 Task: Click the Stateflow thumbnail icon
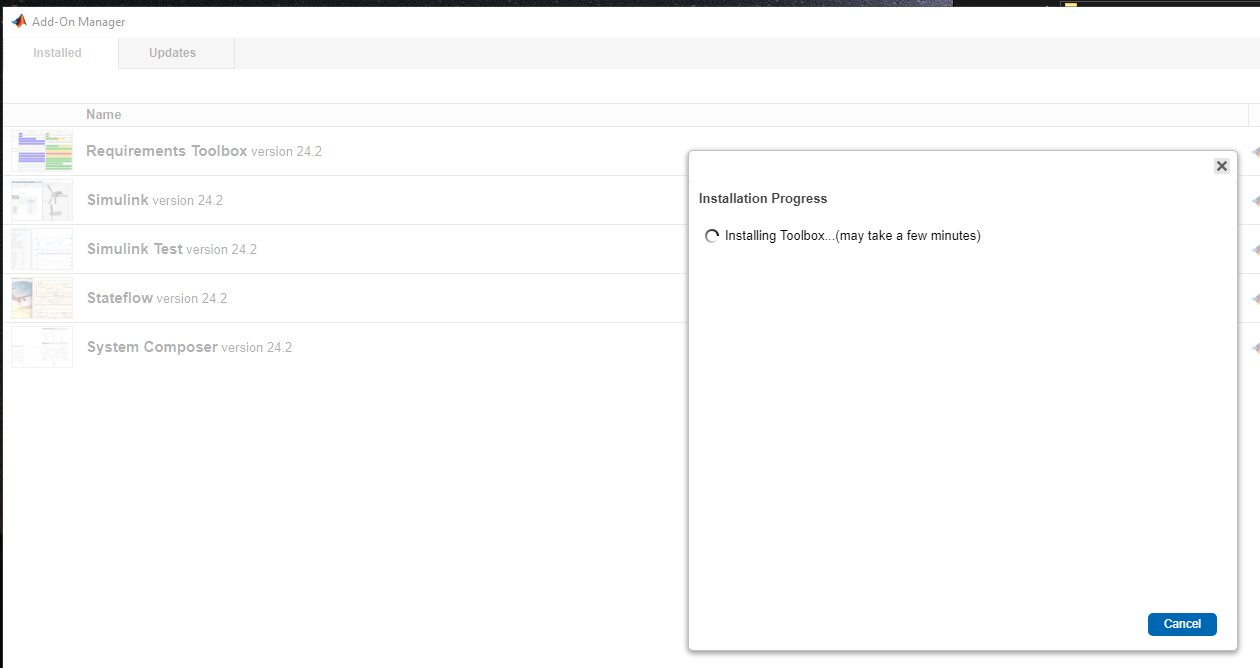[42, 298]
